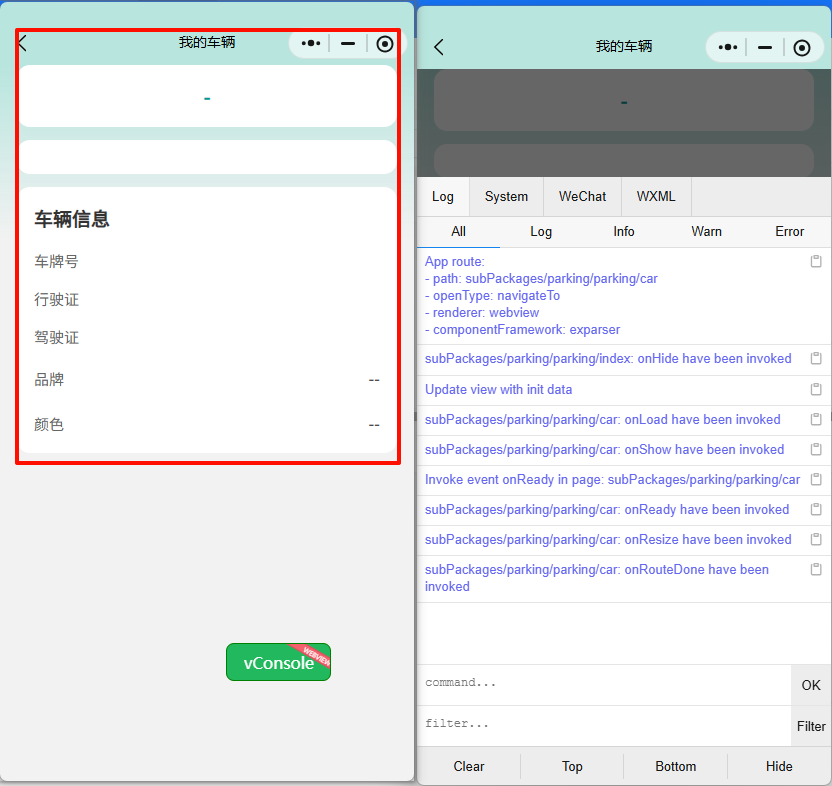
Task: Open the WXML tab
Action: (x=656, y=196)
